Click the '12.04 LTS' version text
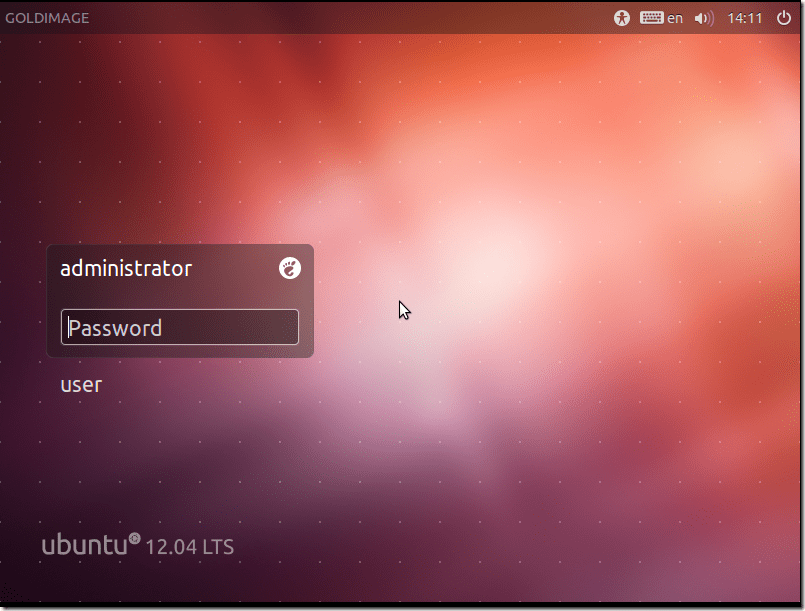This screenshot has height=611, width=805. click(x=190, y=547)
